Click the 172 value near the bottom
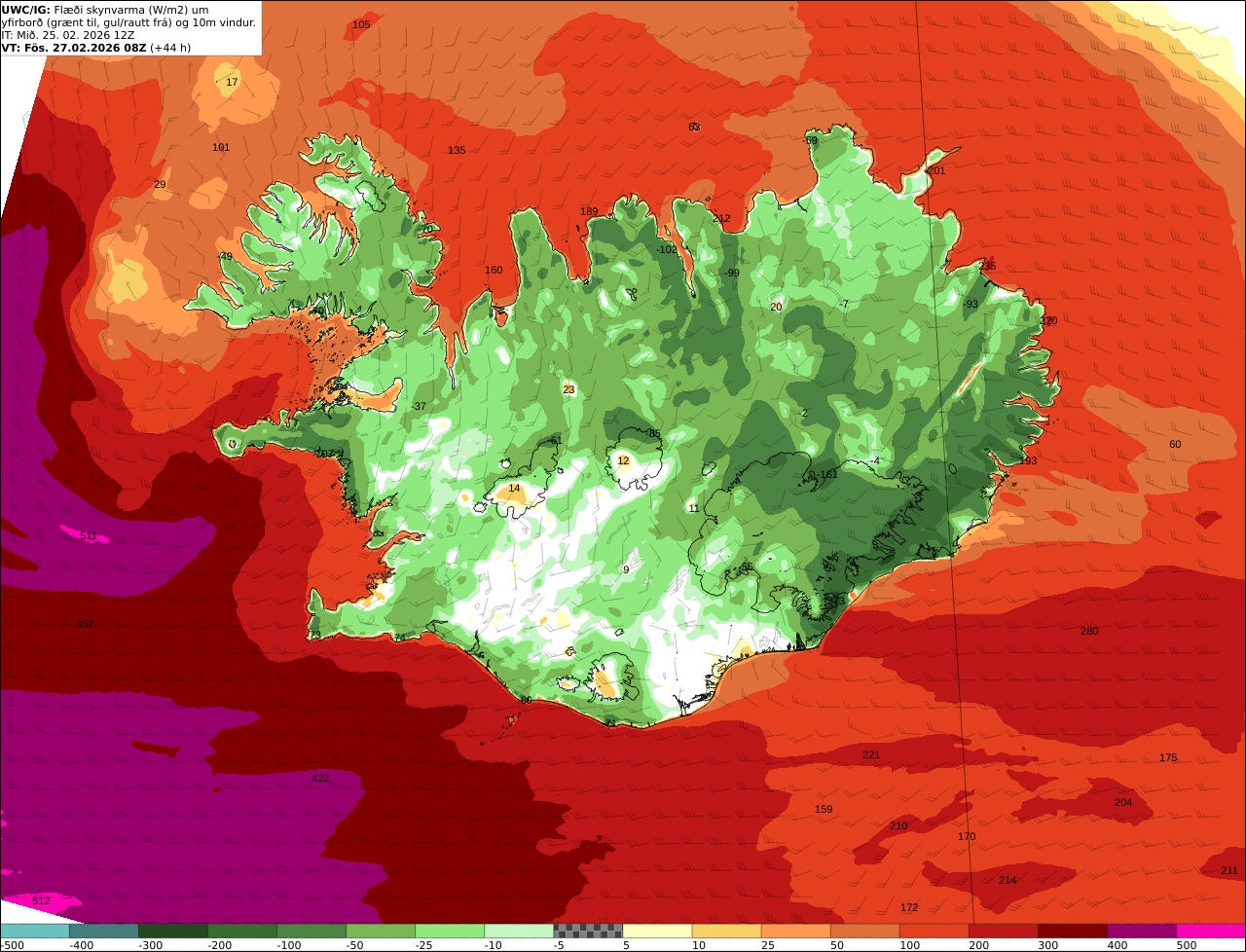This screenshot has height=952, width=1246. click(x=909, y=908)
